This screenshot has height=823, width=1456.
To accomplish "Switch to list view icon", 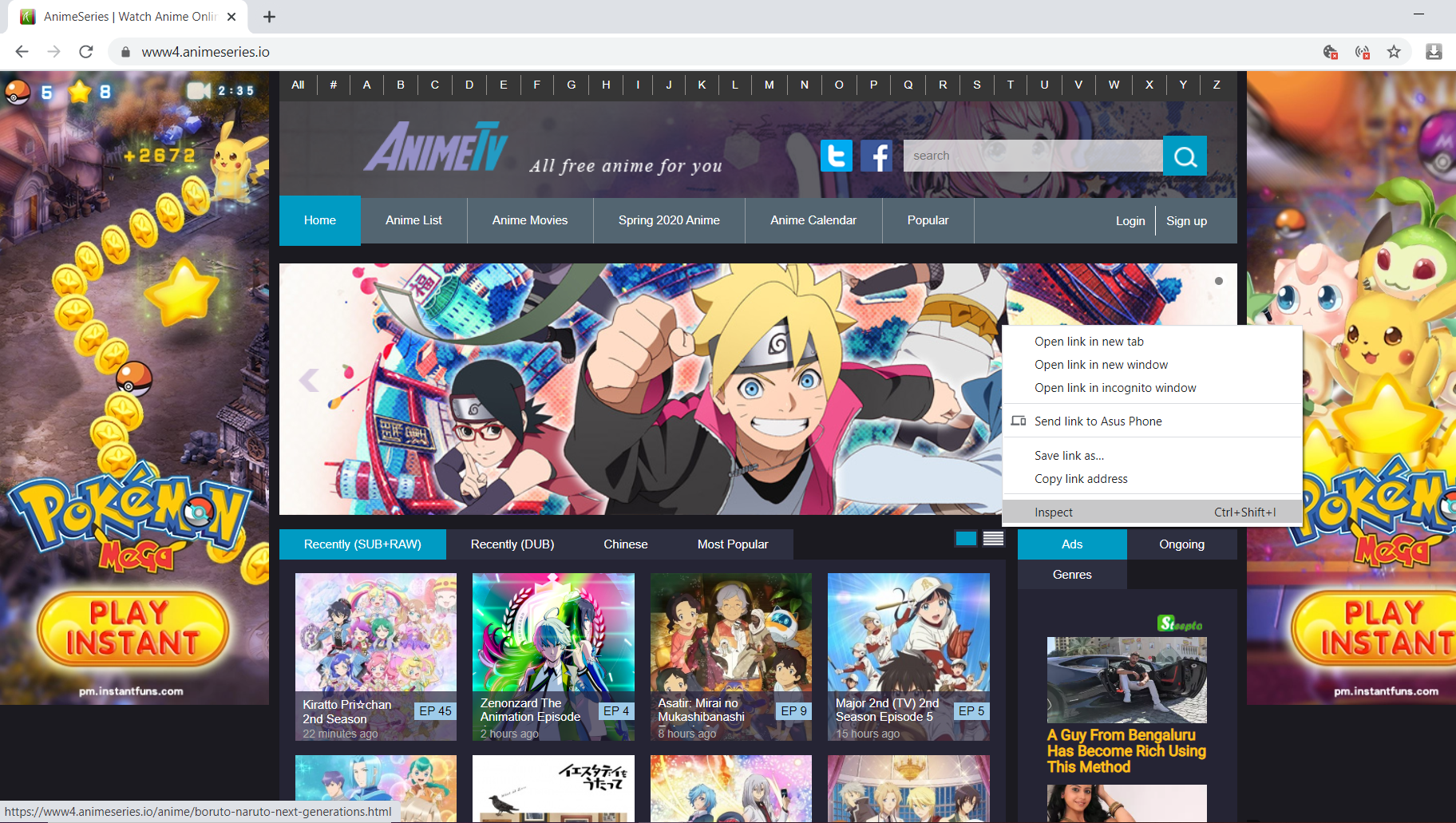I will 994,539.
